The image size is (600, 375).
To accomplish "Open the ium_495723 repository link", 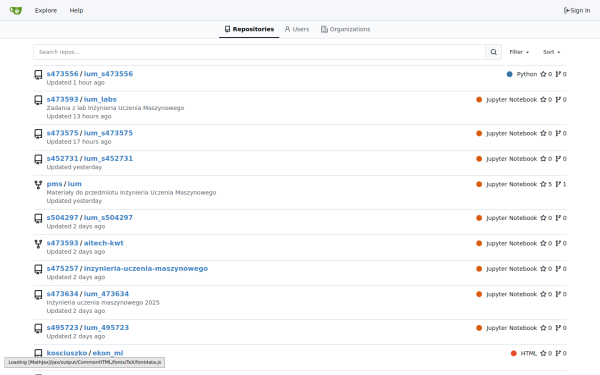I will point(106,327).
